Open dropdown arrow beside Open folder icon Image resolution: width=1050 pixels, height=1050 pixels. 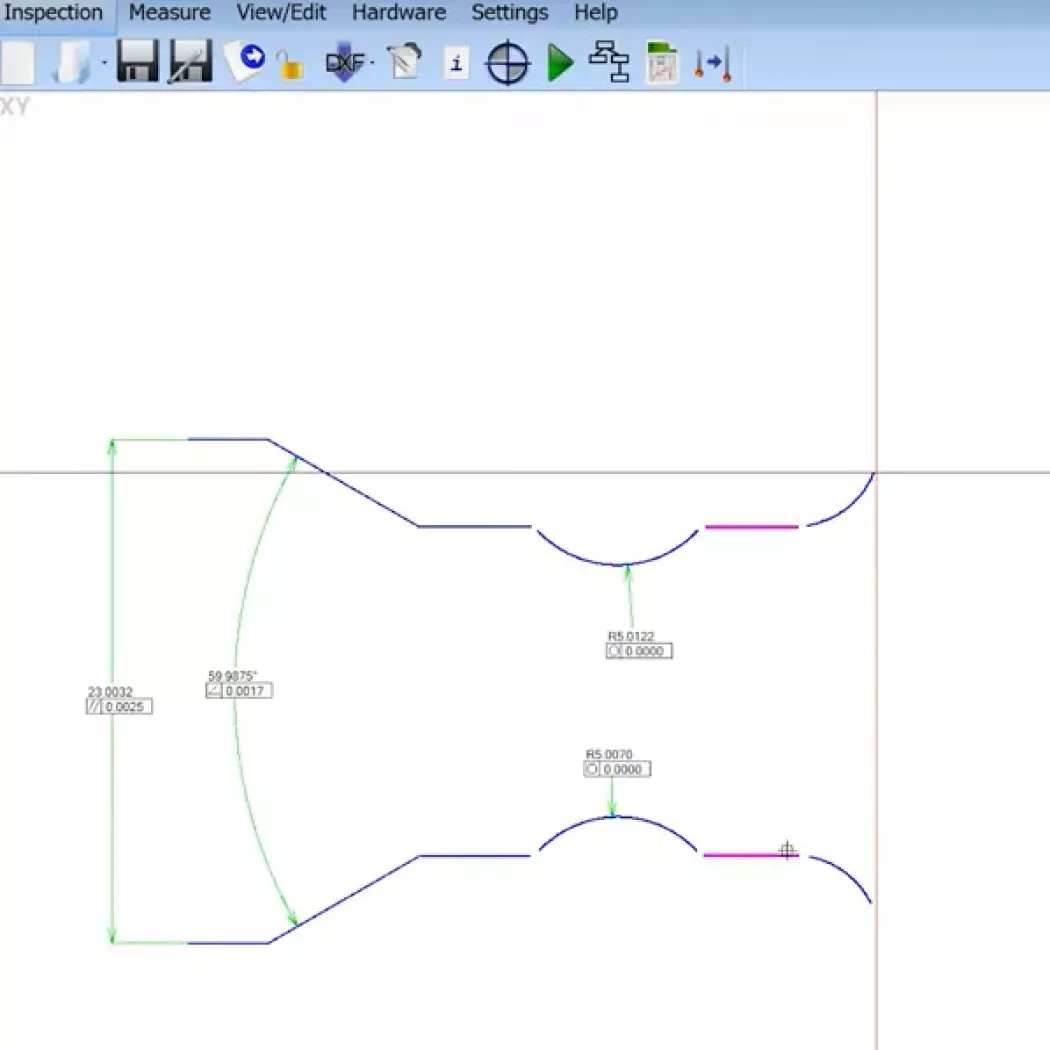(x=104, y=64)
